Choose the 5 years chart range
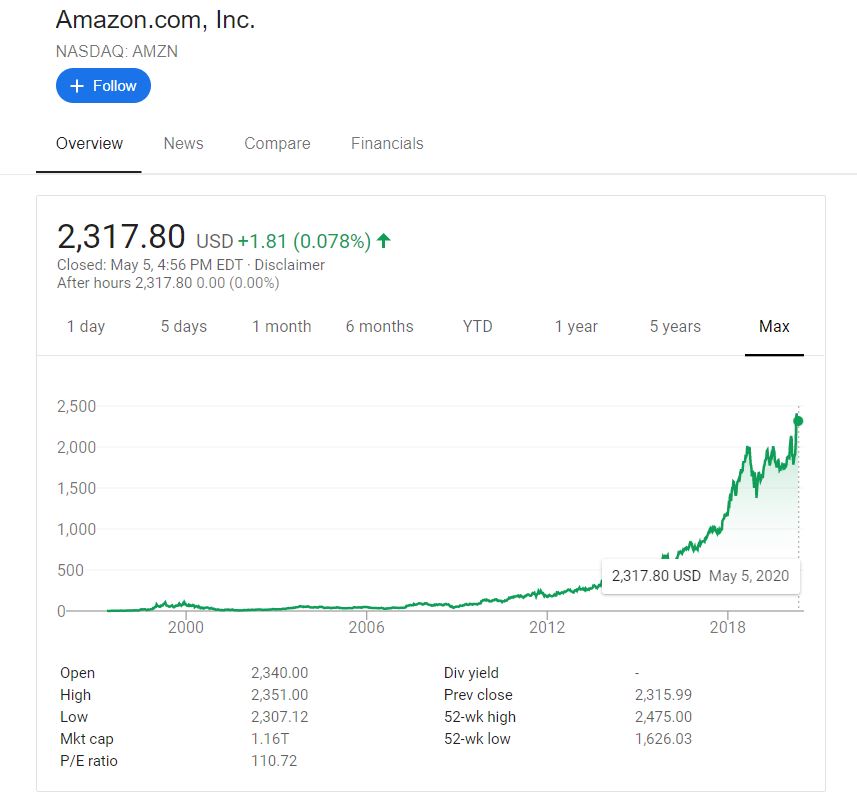 pos(675,326)
